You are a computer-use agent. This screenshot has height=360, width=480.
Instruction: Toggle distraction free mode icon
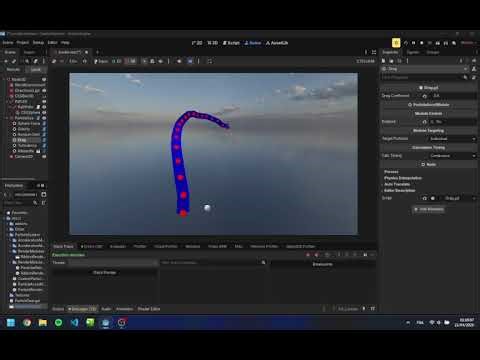374,52
